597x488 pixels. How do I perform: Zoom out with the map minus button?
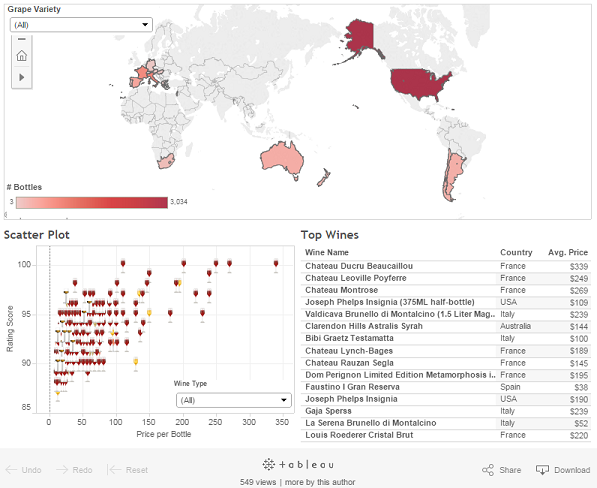click(22, 39)
